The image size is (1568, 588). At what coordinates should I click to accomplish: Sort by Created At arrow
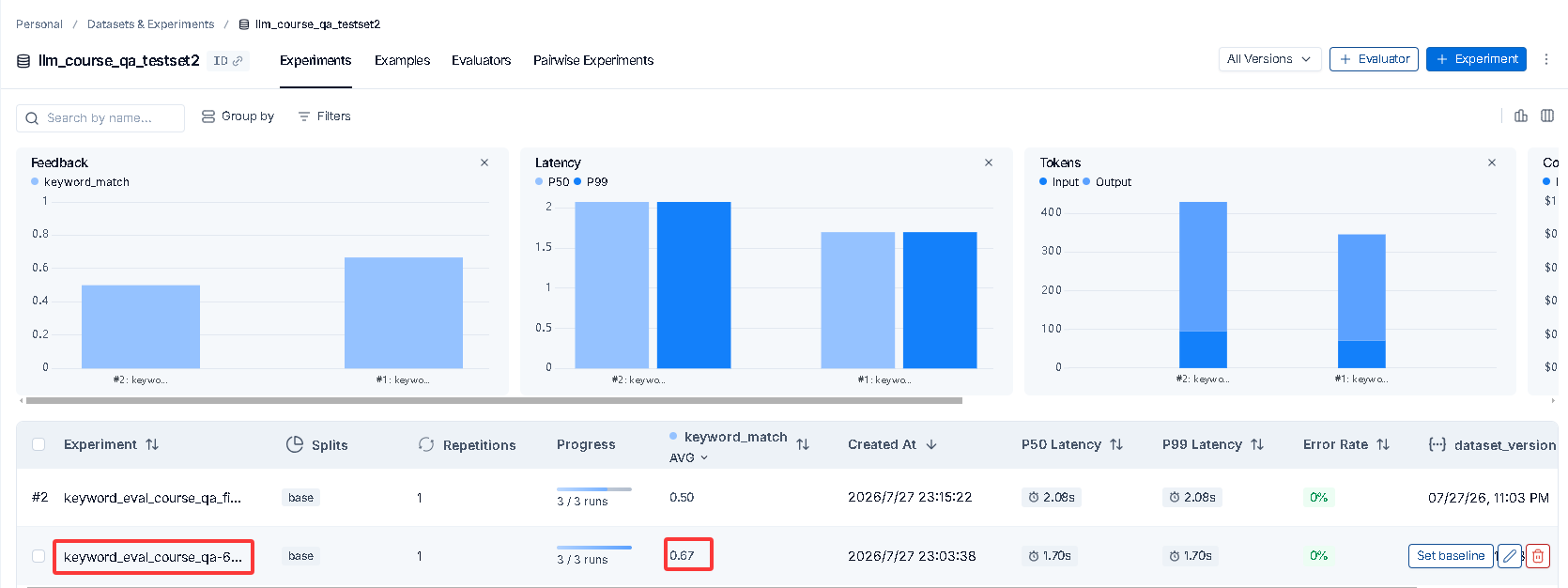pos(931,444)
